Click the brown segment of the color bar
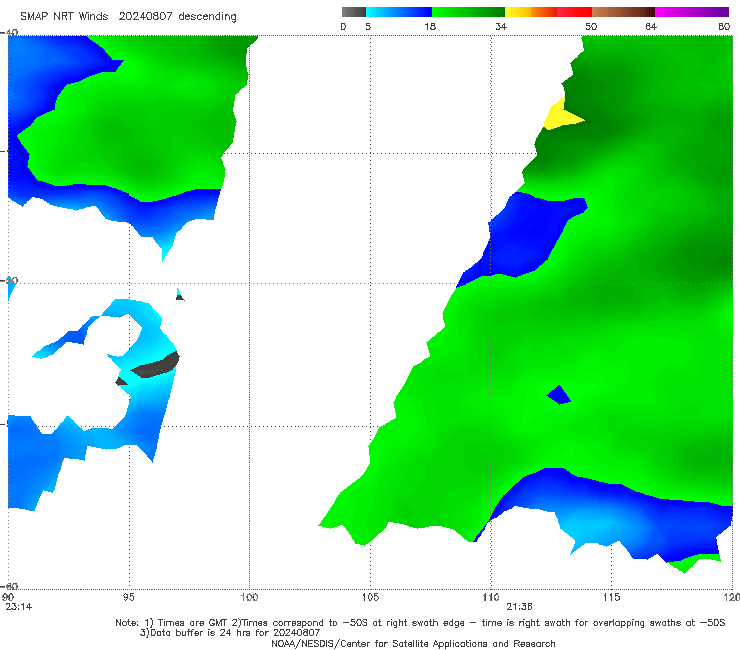The width and height of the screenshot is (740, 650). [x=623, y=12]
